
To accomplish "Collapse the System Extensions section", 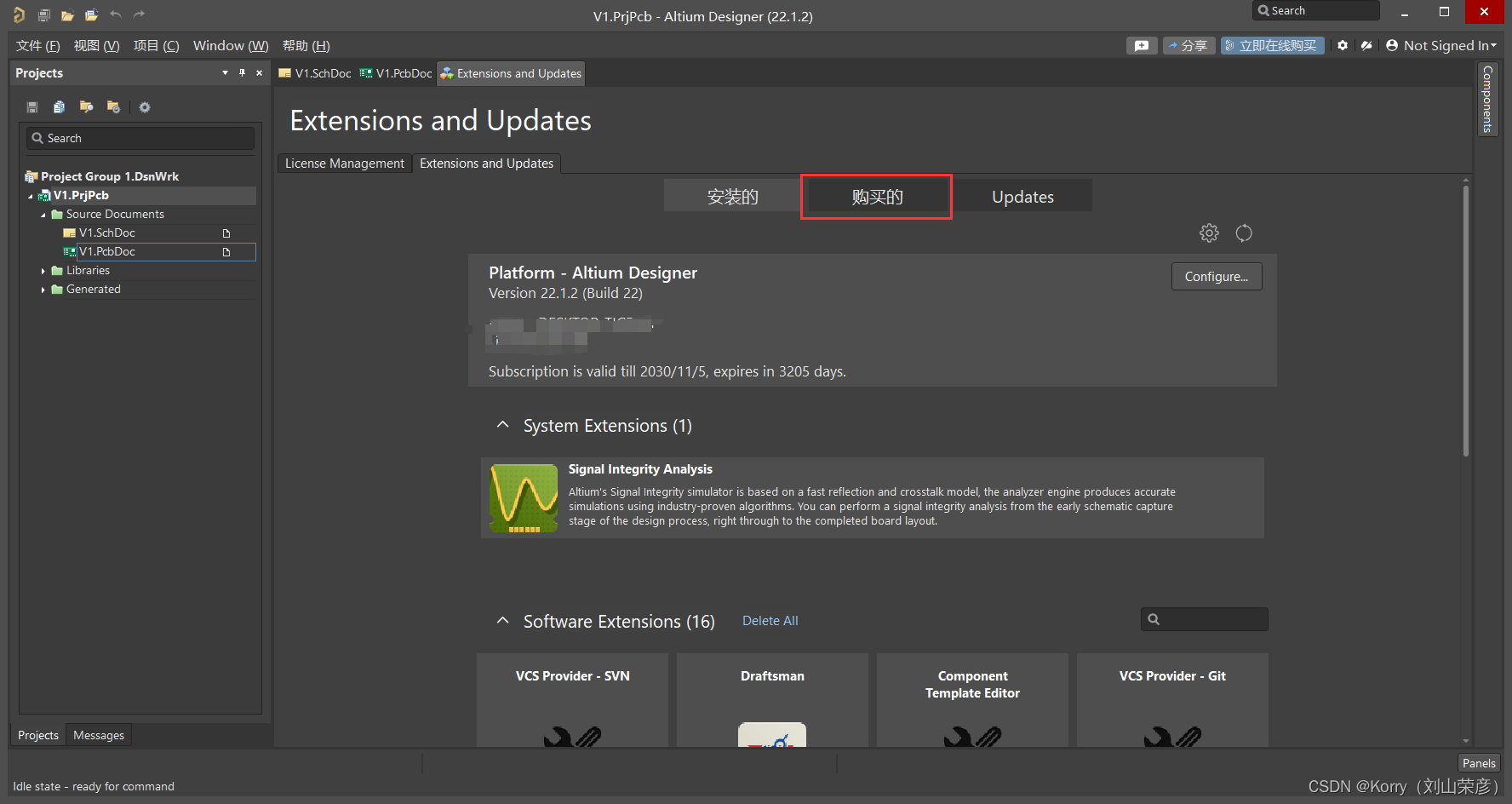I will [x=502, y=424].
